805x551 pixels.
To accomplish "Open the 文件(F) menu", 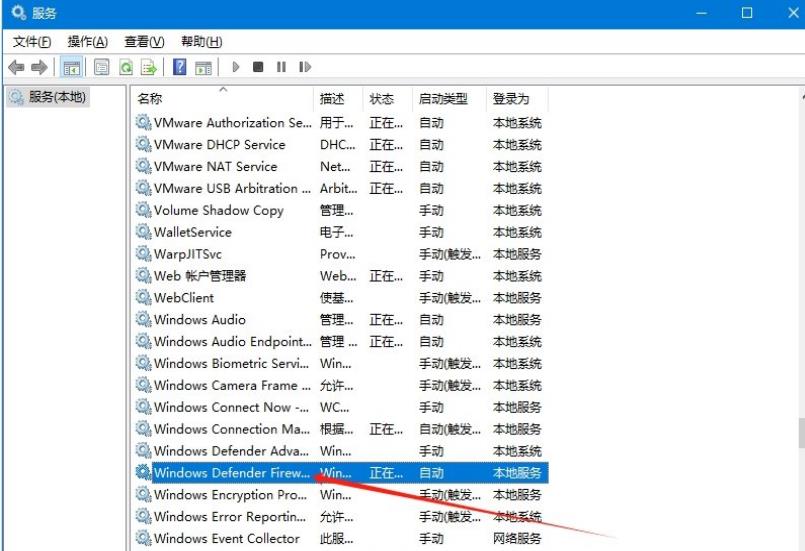I will coord(32,42).
